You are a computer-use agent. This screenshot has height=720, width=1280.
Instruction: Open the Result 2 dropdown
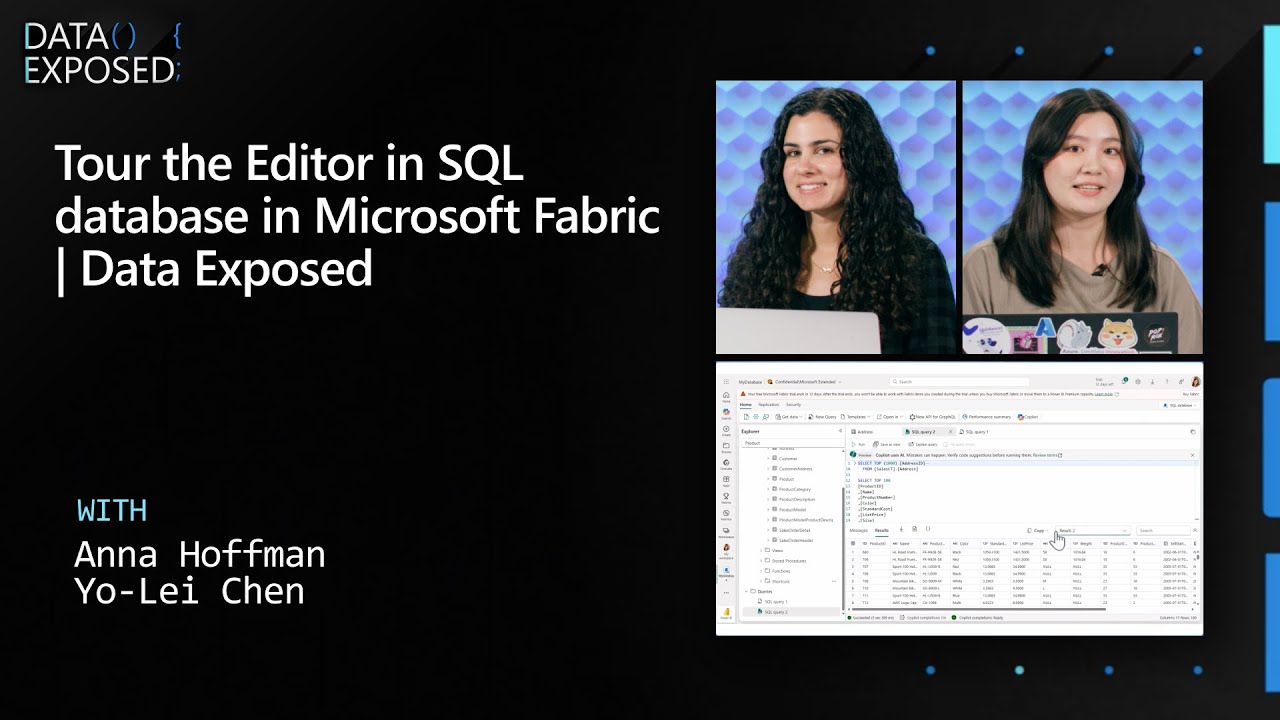coord(1092,530)
